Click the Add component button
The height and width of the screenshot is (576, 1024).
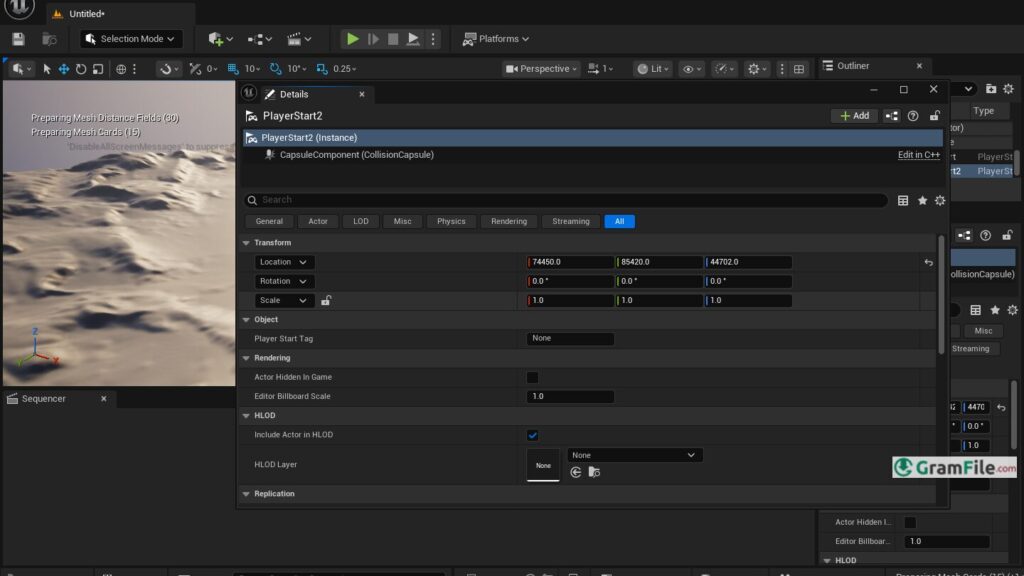854,116
